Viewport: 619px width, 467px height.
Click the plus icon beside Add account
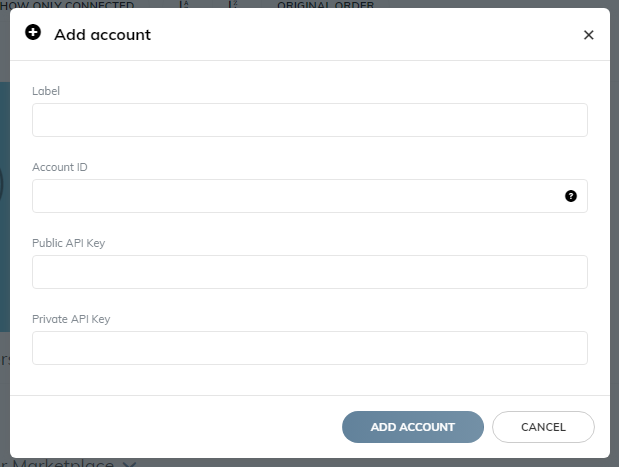[x=33, y=32]
